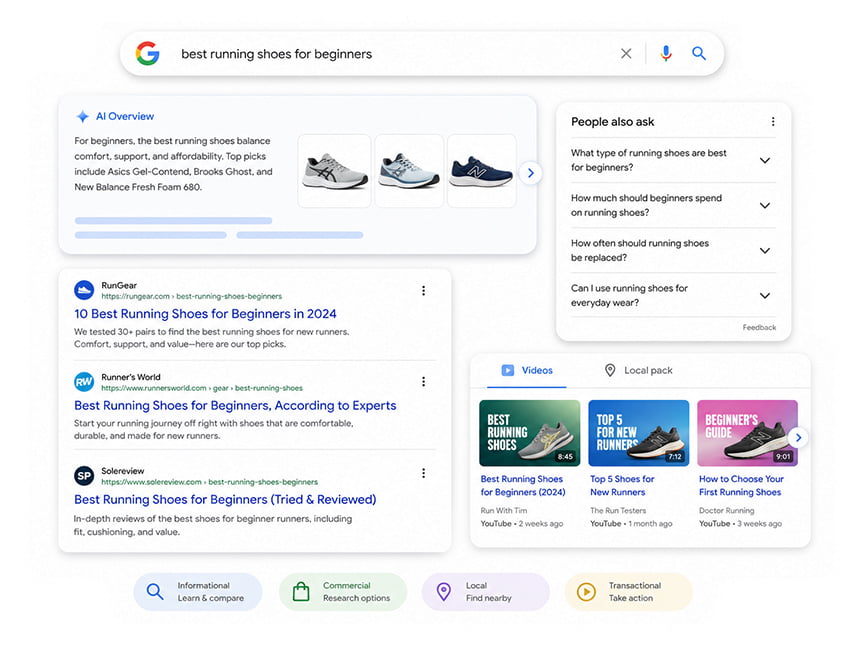Click the Feedback link under People also ask

pyautogui.click(x=759, y=327)
